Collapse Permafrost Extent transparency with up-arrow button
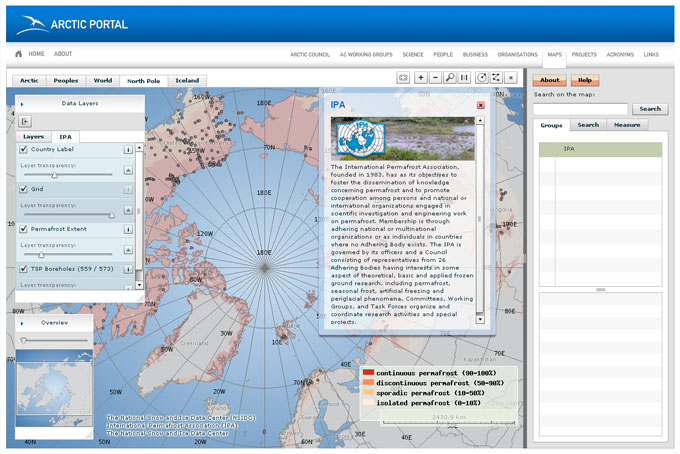The width and height of the screenshot is (680, 454). point(128,250)
